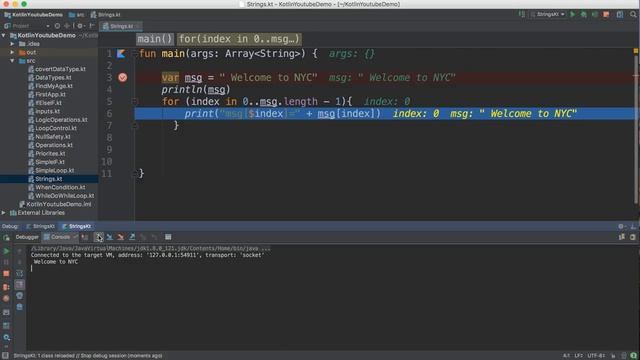Click KotlinYoutubeDemo in navigation bar

[33, 14]
